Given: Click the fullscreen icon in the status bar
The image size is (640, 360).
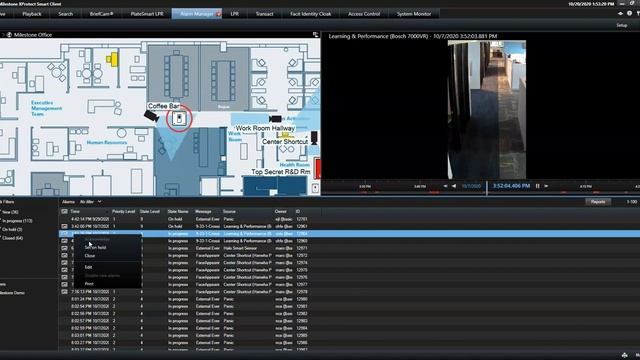Looking at the screenshot, I should [624, 356].
